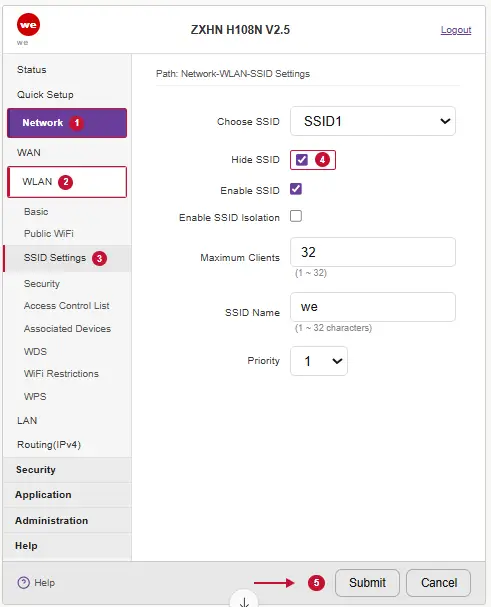Open the Network menu item
Screen dimensions: 491x607
click(67, 123)
